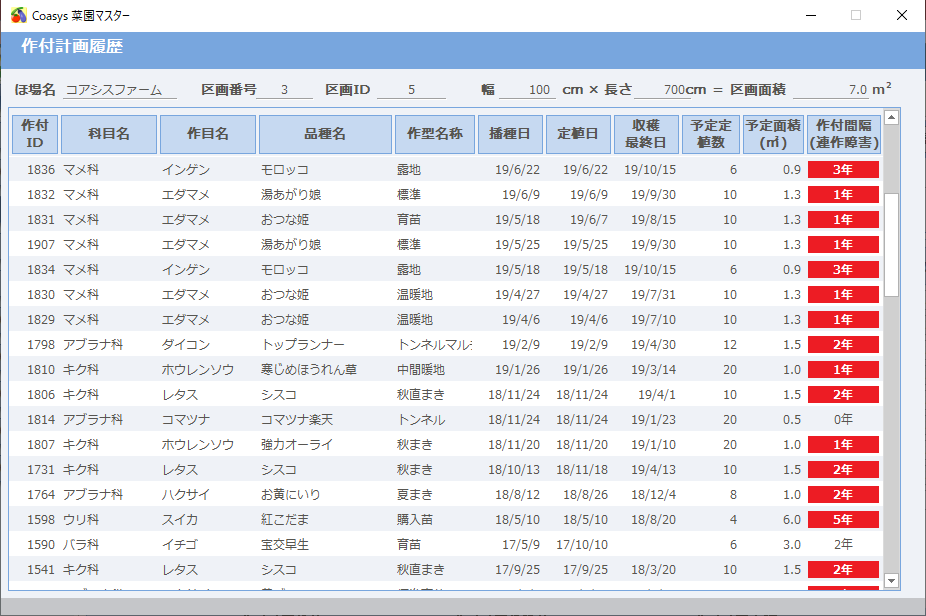Click the 作型名称 column header
The width and height of the screenshot is (926, 616).
click(x=435, y=134)
